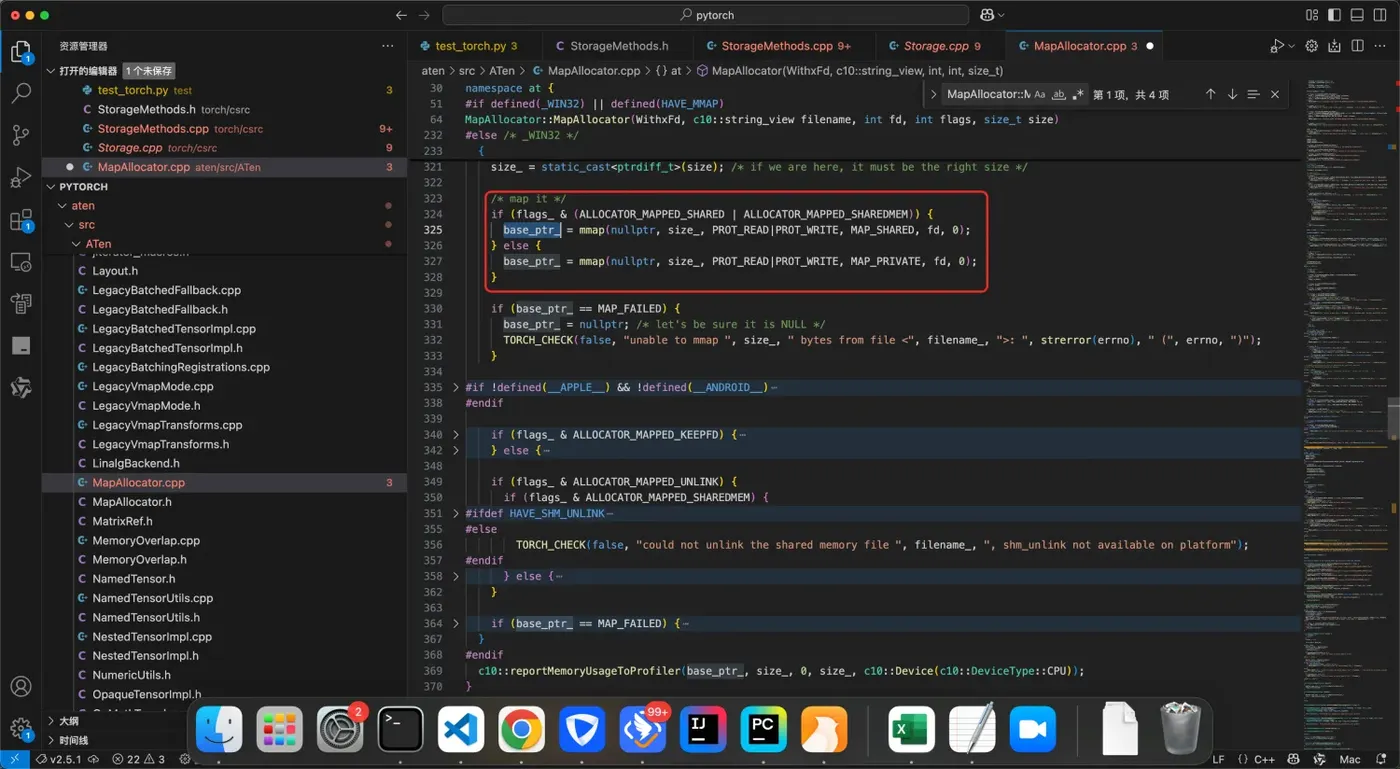Screen dimensions: 1400x769
Task: Collapse the PYTORCH folder section
Action: click(x=51, y=187)
